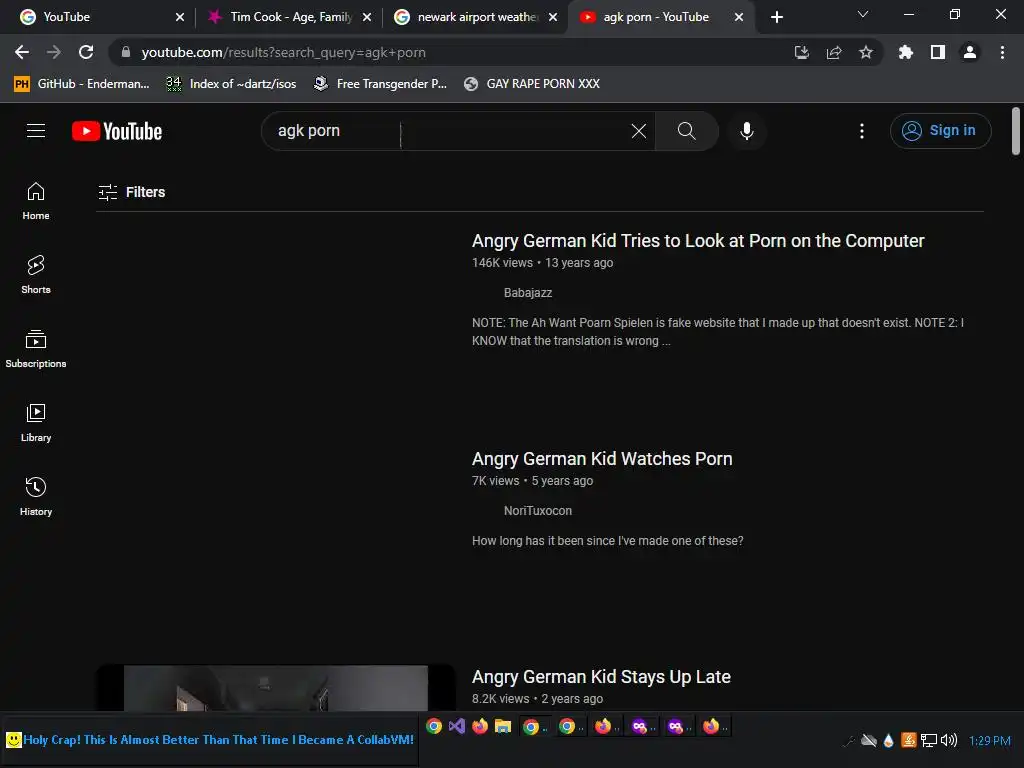This screenshot has height=768, width=1024.
Task: Open the YouTube hamburger guide menu
Action: click(36, 131)
